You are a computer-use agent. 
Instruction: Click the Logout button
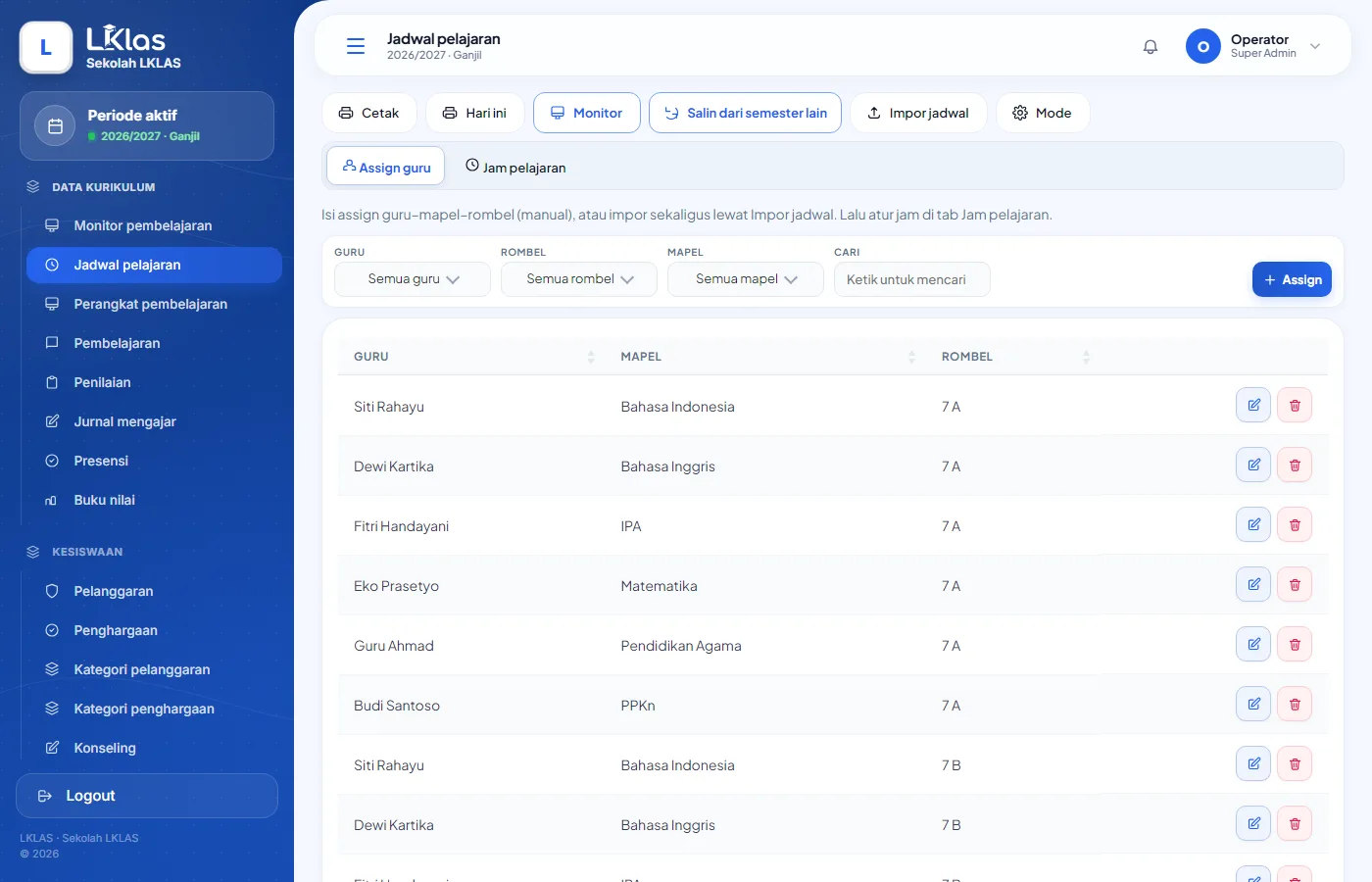[147, 796]
